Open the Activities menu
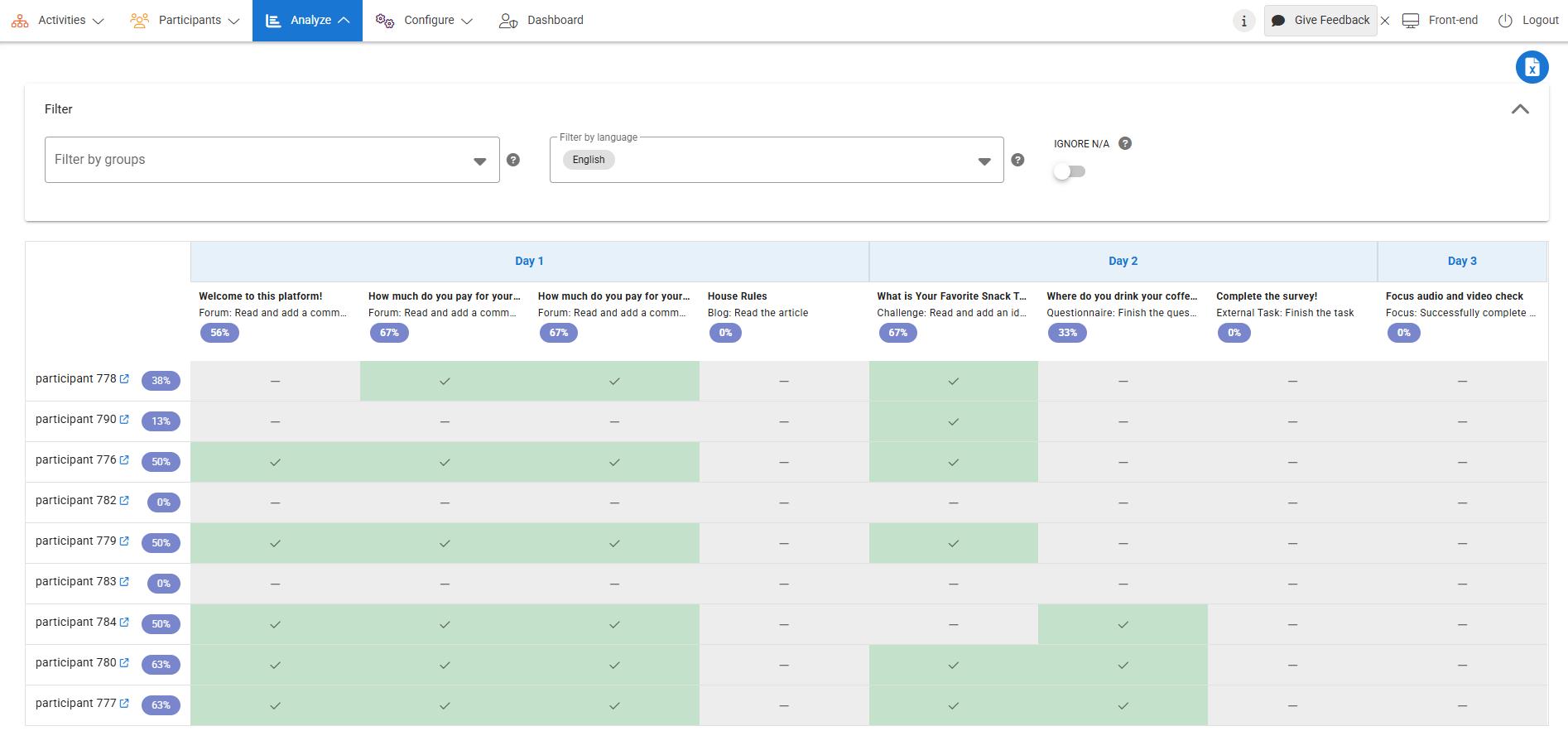This screenshot has height=755, width=1568. point(58,21)
